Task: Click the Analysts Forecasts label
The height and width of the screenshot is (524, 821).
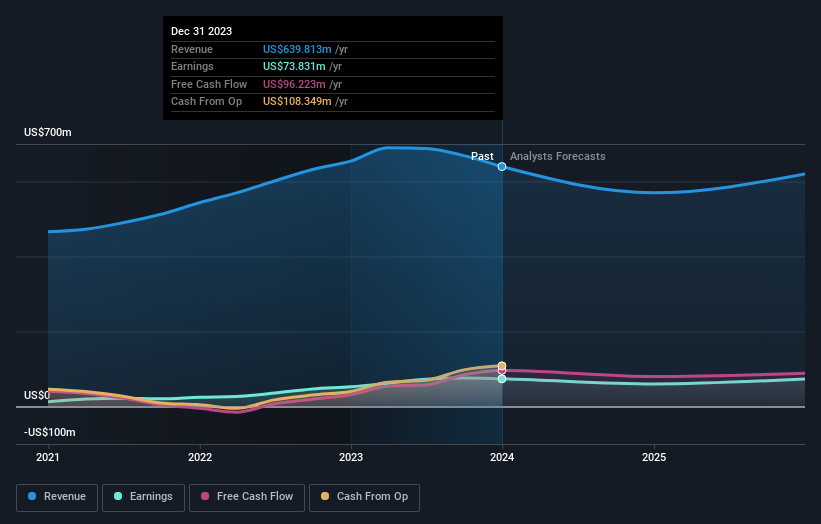Action: click(558, 157)
